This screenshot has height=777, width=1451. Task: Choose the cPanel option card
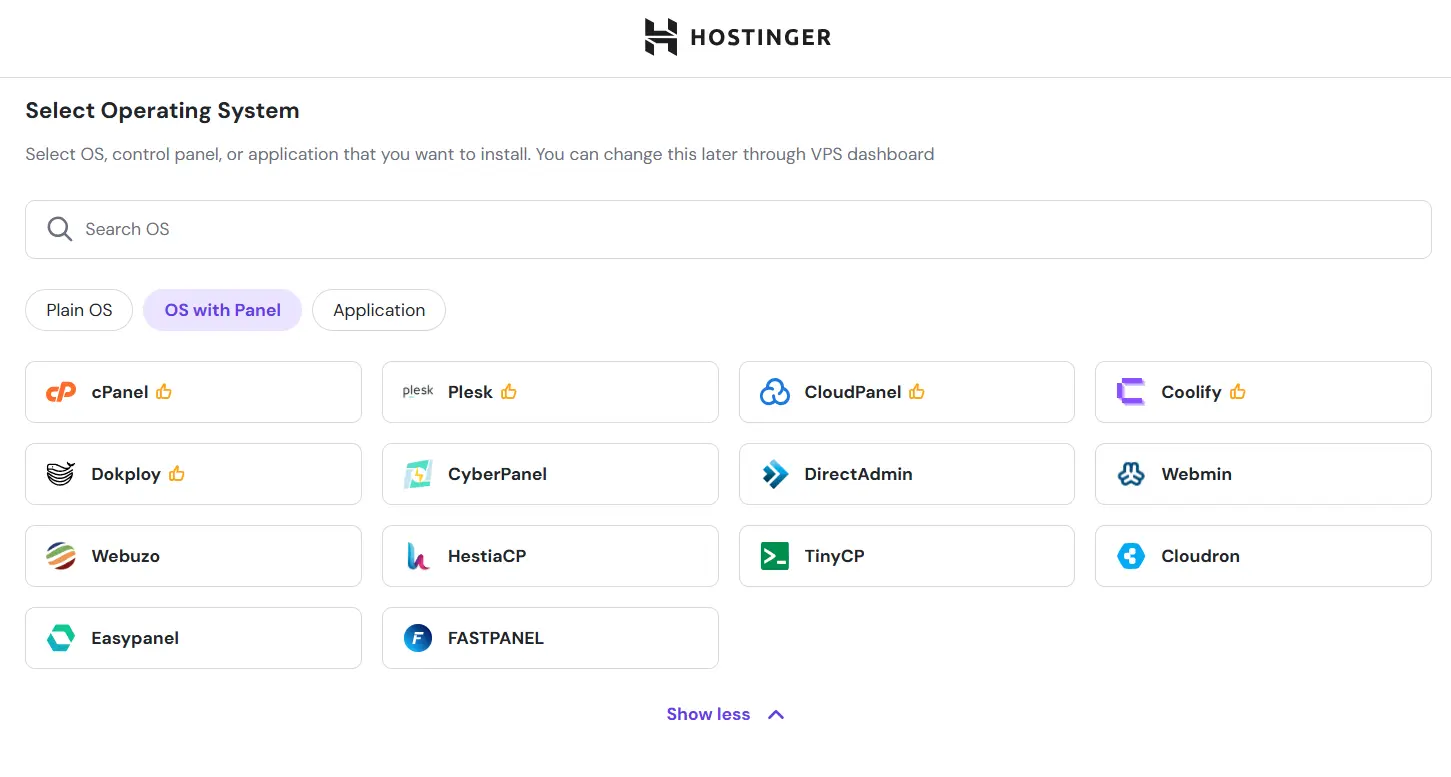click(x=193, y=392)
